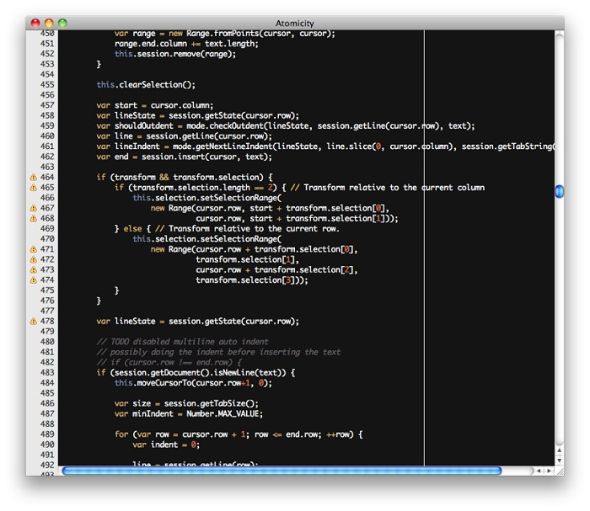
Task: Place cursor on this.clearSelection() line
Action: coord(146,85)
